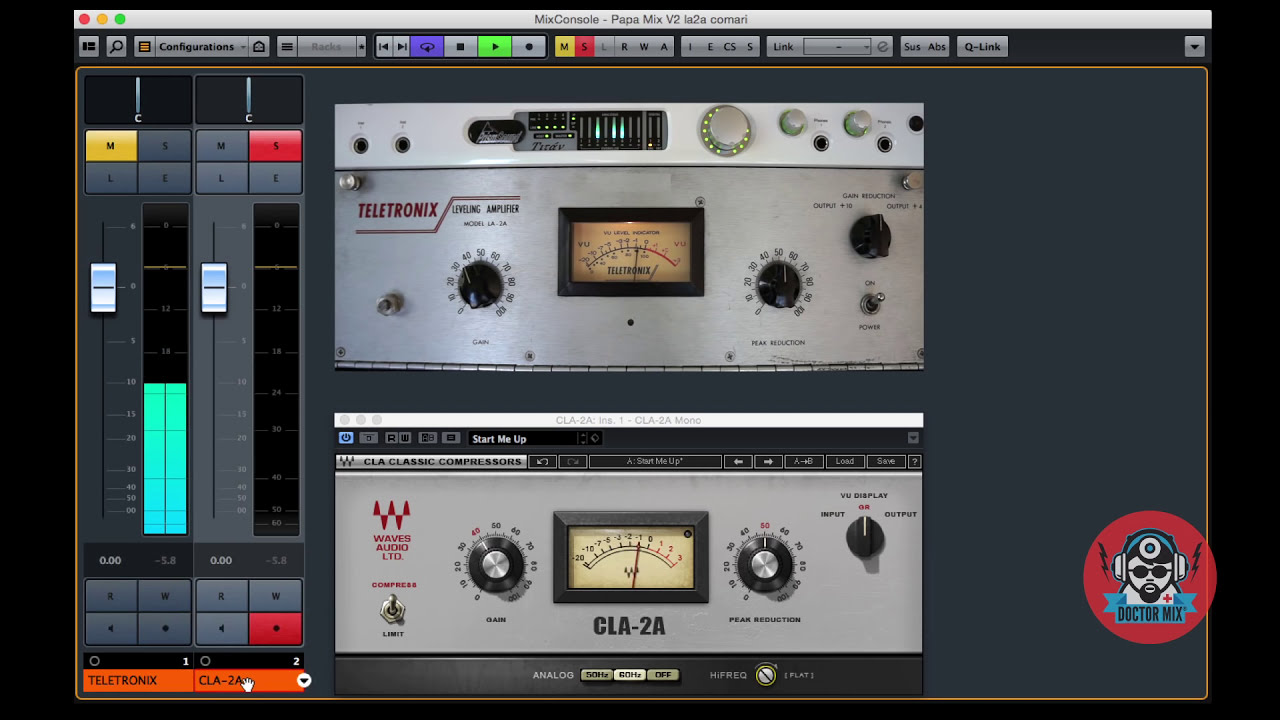Open CLA-2A channel settings E button

276,178
